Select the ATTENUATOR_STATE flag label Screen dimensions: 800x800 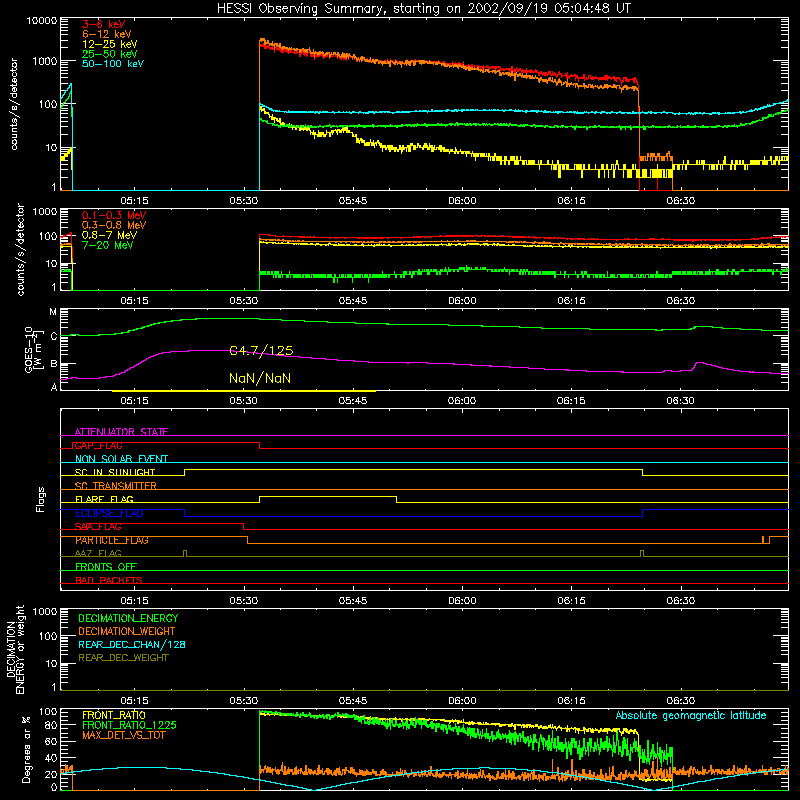click(121, 432)
